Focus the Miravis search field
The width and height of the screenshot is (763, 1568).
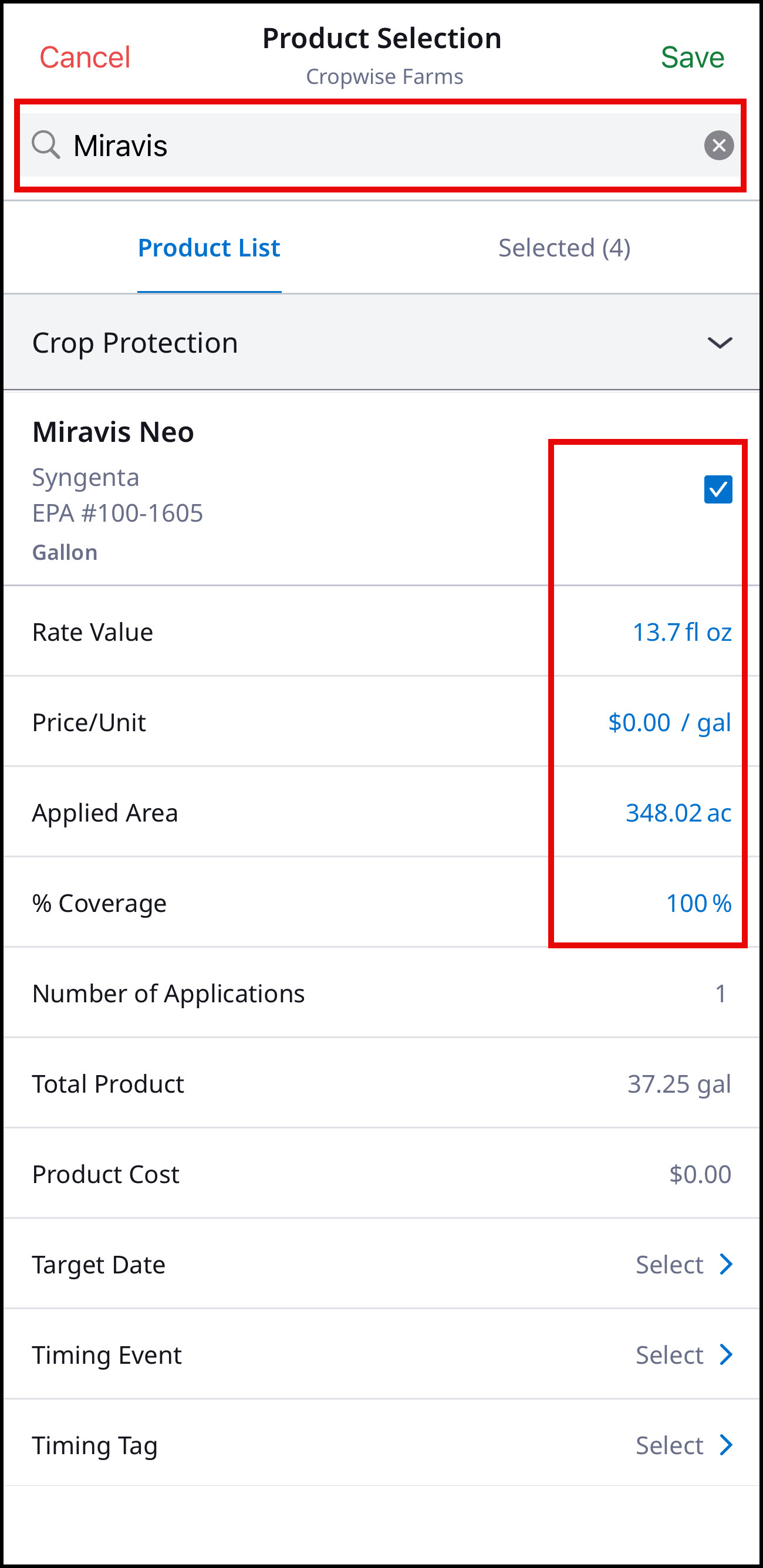point(381,146)
